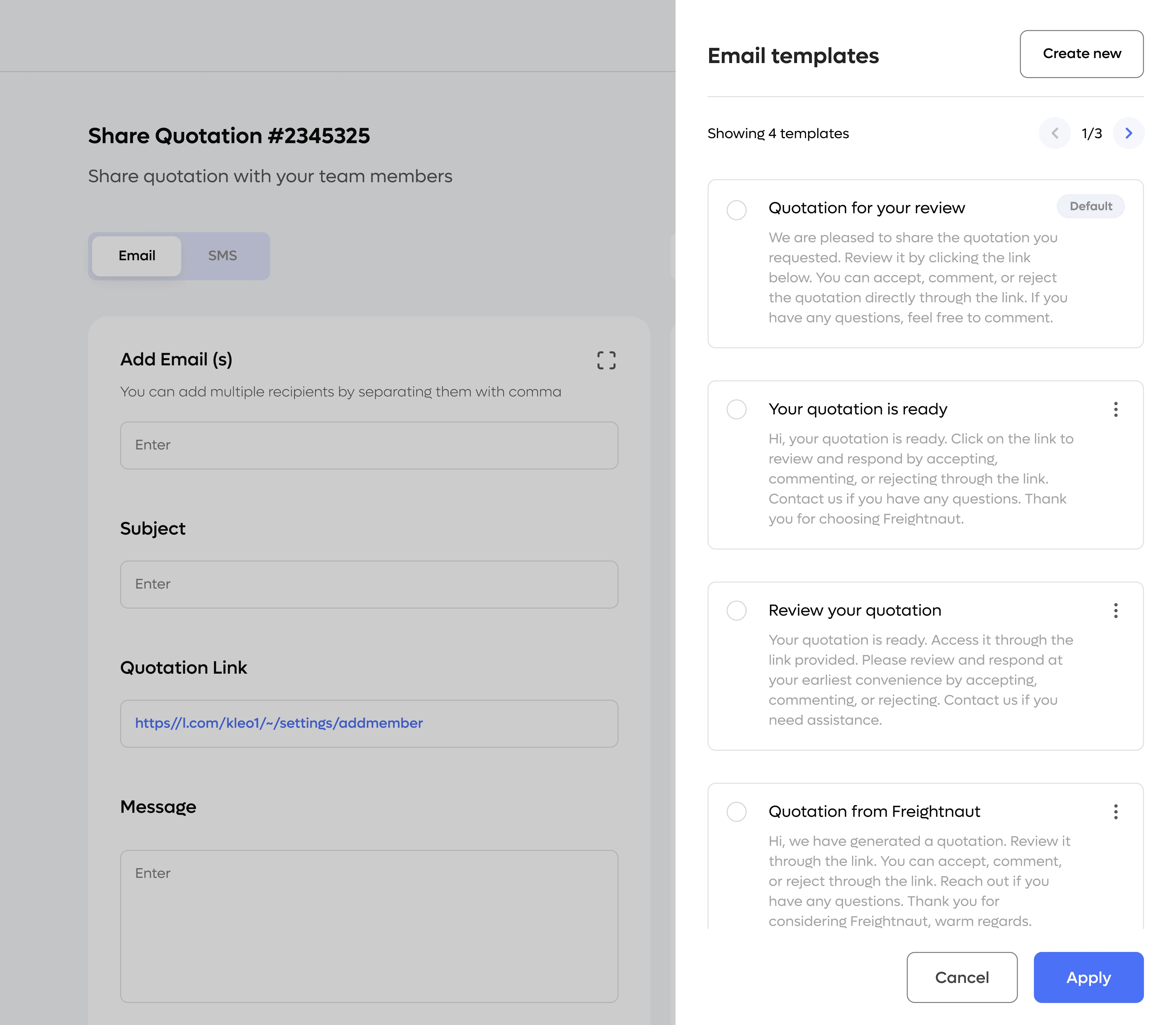The height and width of the screenshot is (1025, 1176).
Task: Focus the Add Email recipients field
Action: coord(369,445)
